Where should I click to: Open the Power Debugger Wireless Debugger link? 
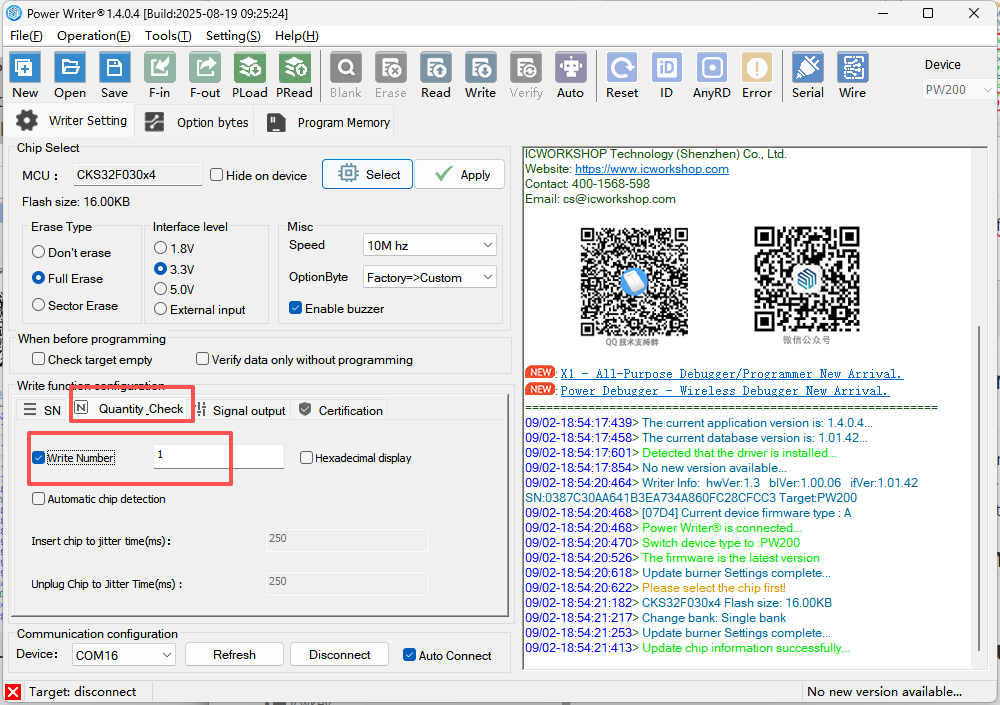point(724,390)
